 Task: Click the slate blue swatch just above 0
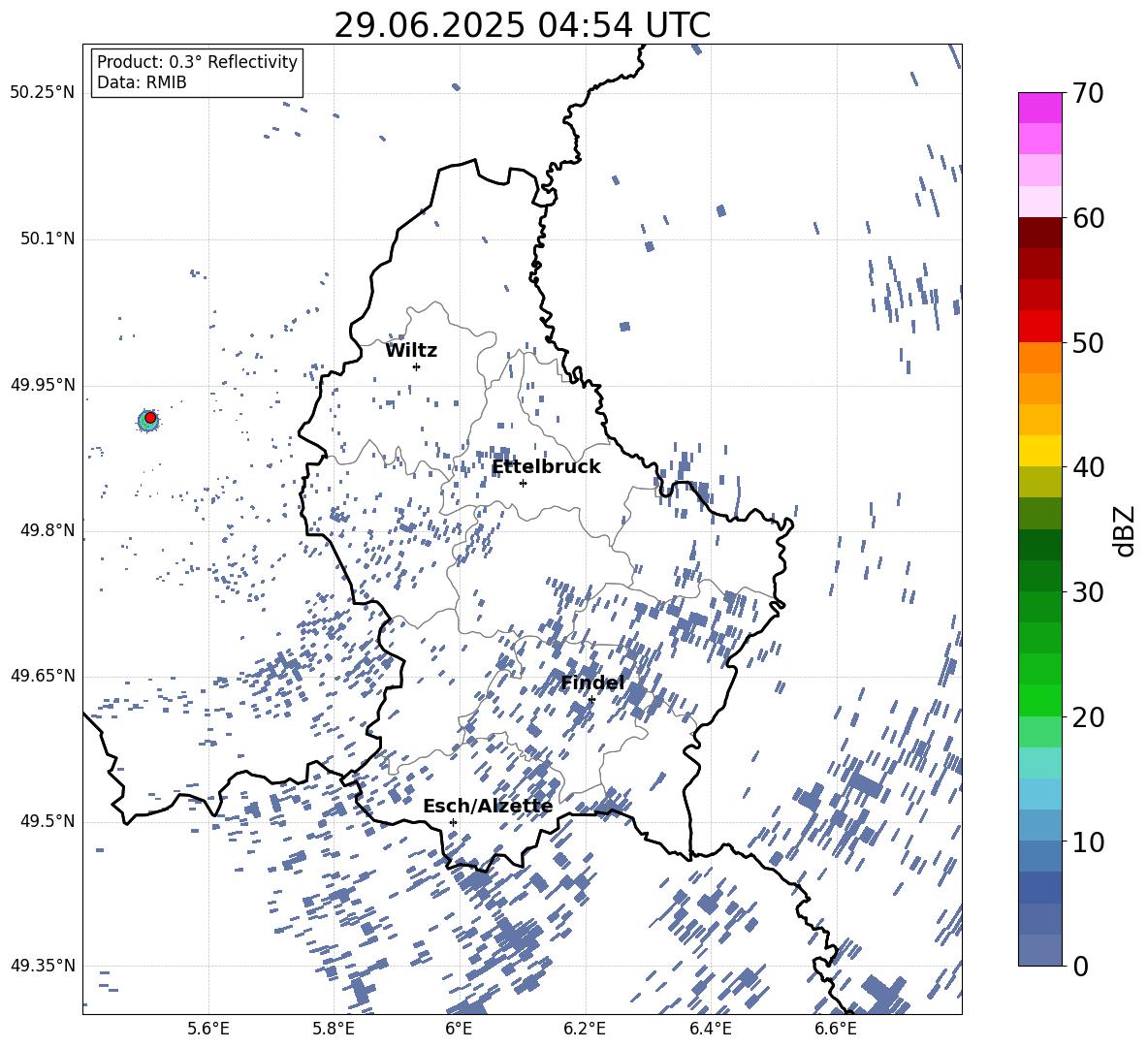(1040, 950)
